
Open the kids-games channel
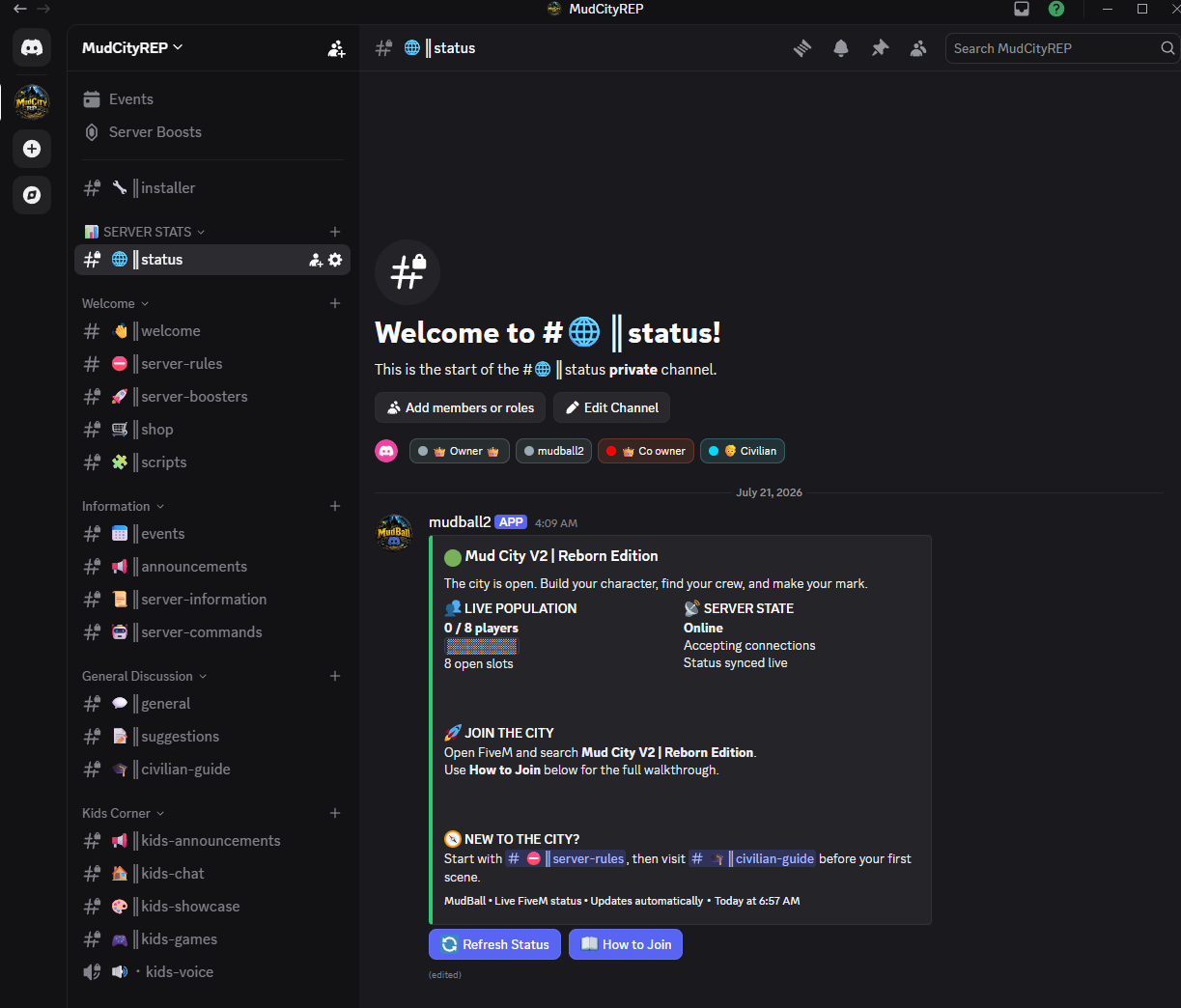pyautogui.click(x=212, y=939)
